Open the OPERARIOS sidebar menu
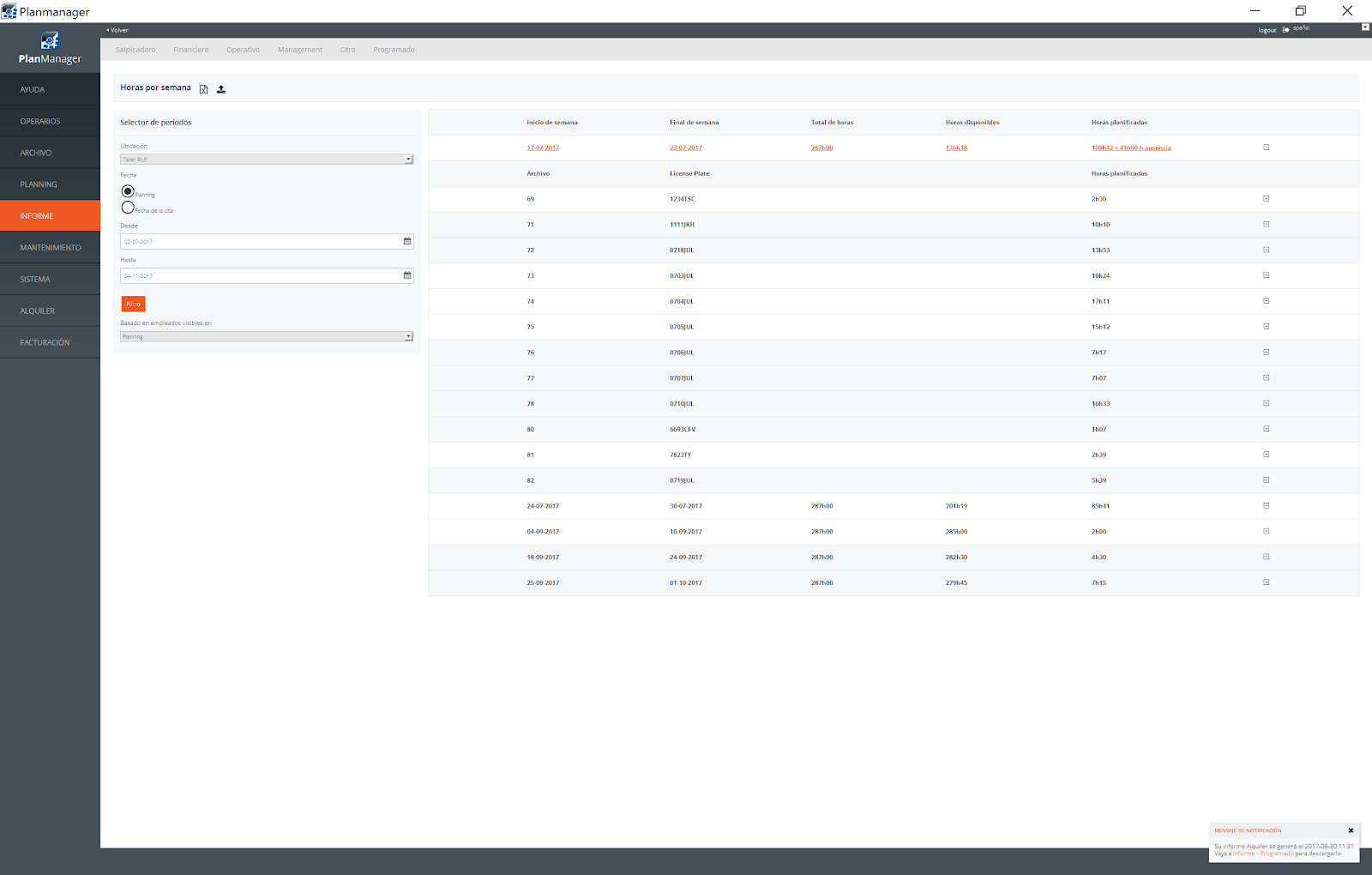 tap(50, 121)
